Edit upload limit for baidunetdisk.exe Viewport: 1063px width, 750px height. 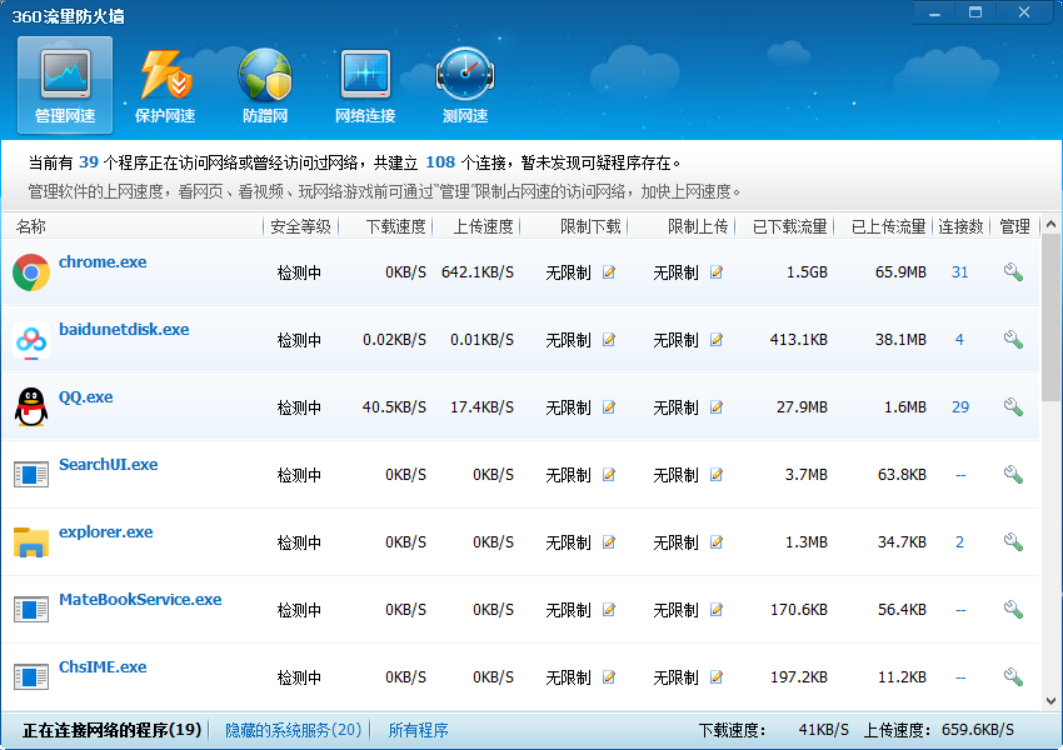point(716,339)
